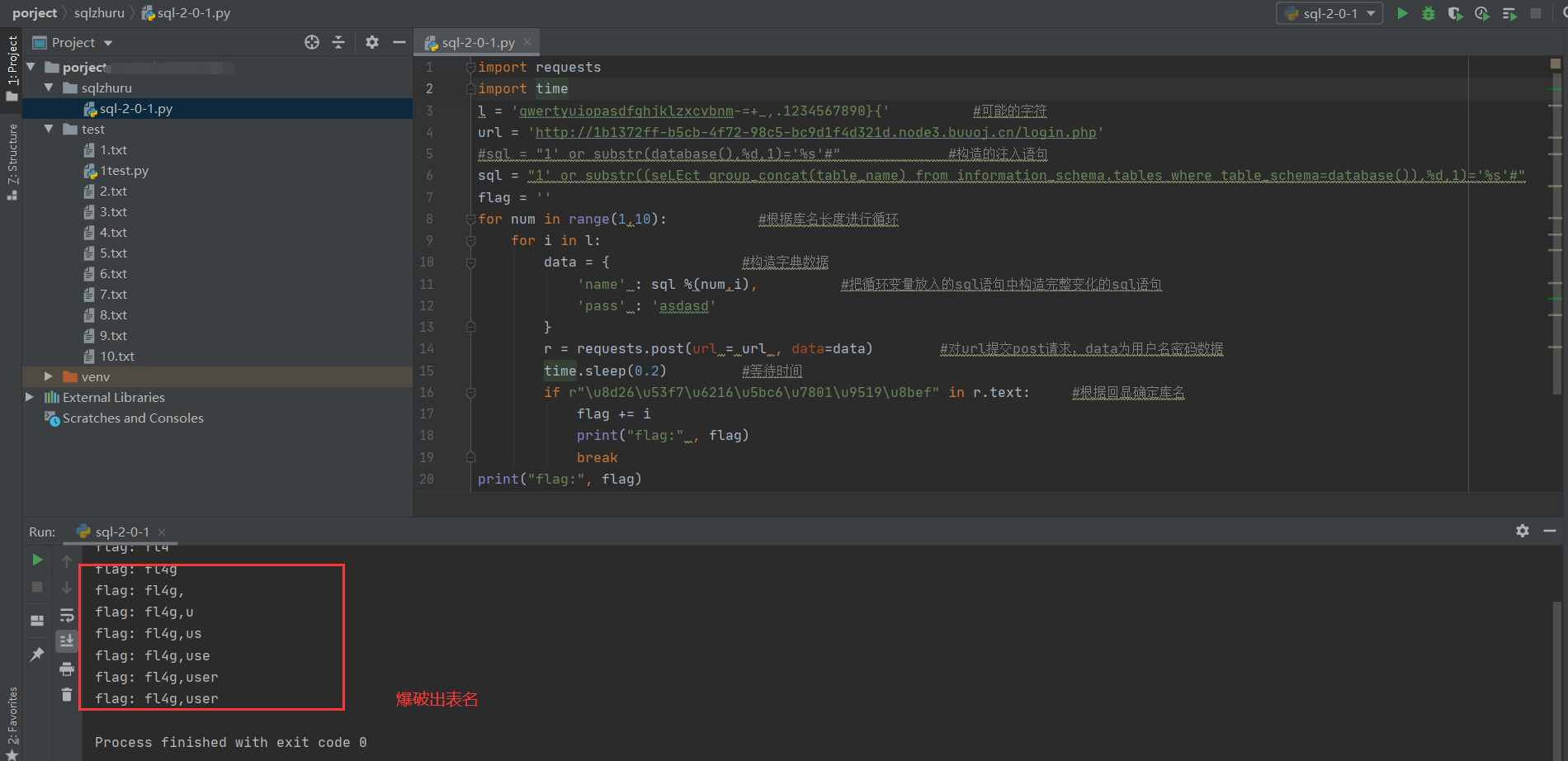This screenshot has height=761, width=1568.
Task: Open Project panel gear options
Action: coord(372,42)
